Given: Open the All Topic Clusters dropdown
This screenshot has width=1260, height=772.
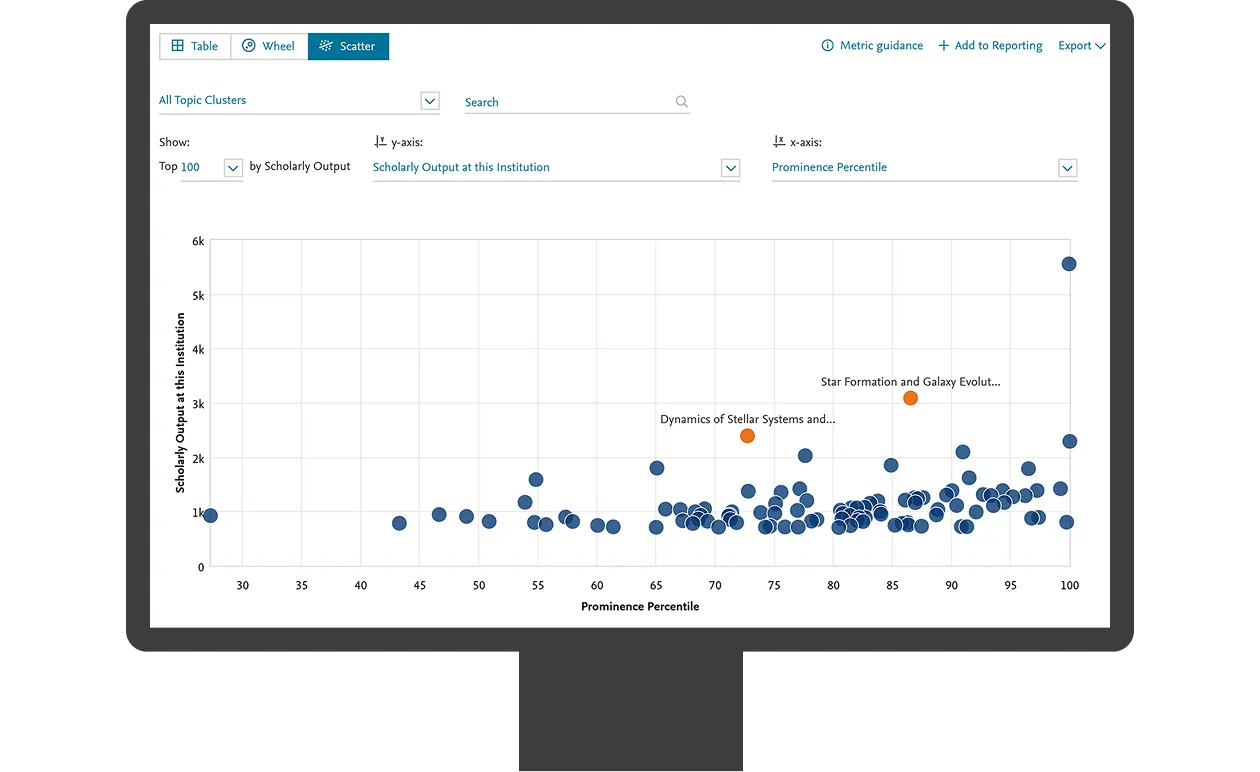Looking at the screenshot, I should point(429,100).
